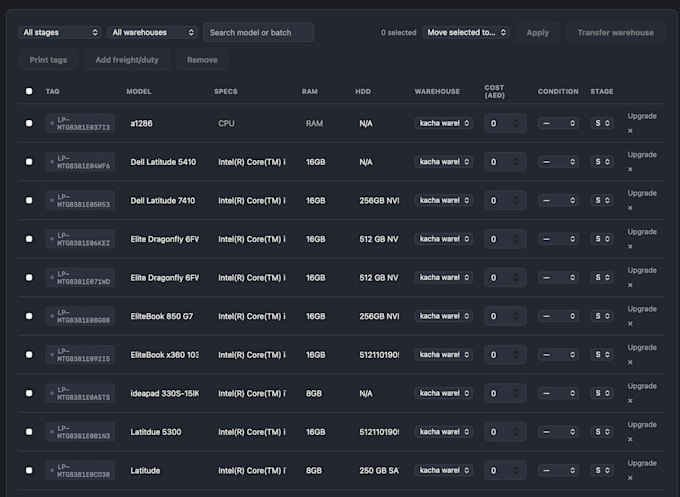Open Upgrade for Dell Latitude 7410
The width and height of the screenshot is (680, 497).
[642, 193]
